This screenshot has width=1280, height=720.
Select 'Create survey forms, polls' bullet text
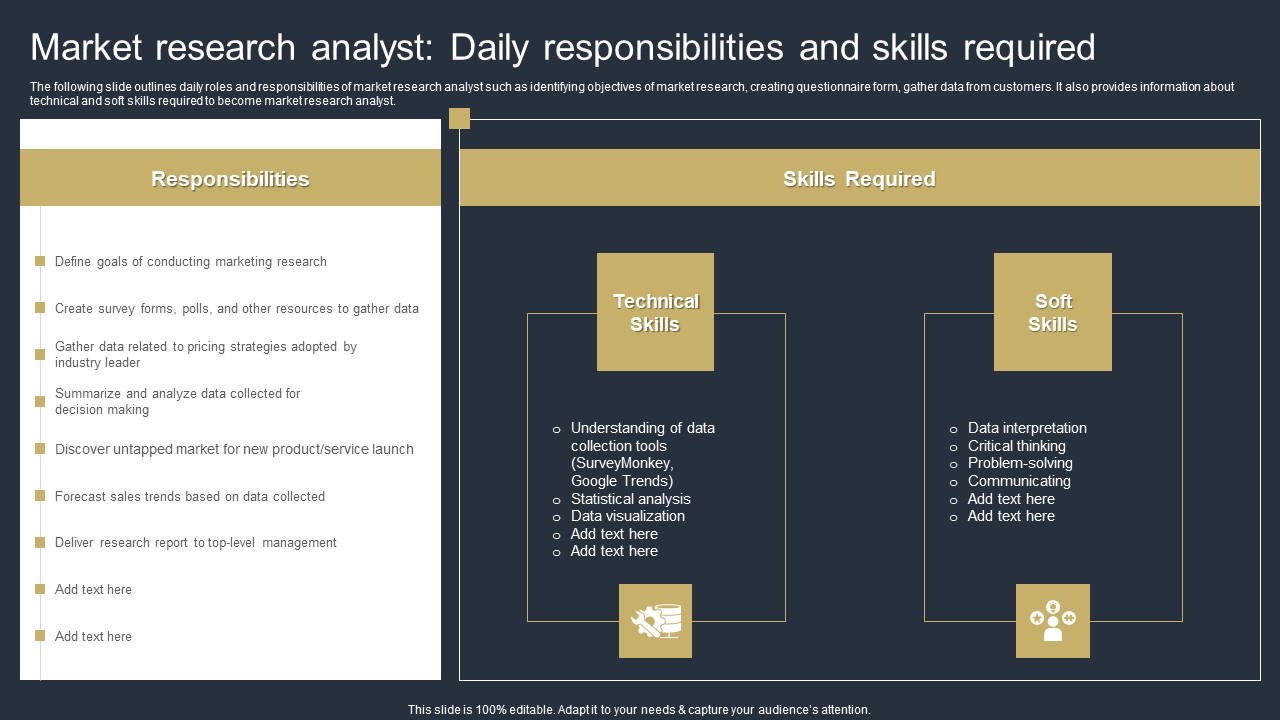[237, 309]
